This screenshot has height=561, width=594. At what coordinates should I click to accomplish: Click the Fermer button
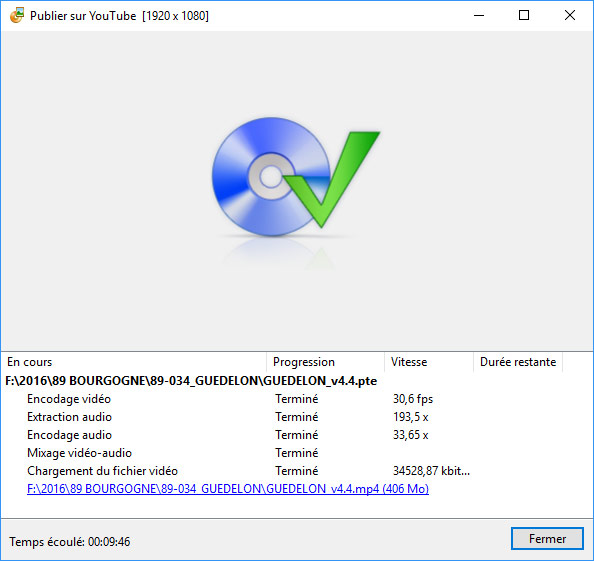click(x=547, y=538)
